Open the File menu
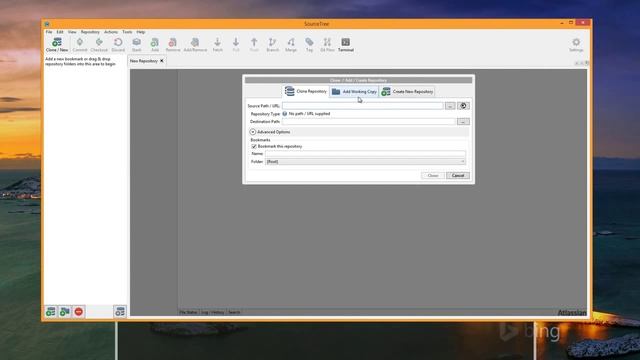 49,32
